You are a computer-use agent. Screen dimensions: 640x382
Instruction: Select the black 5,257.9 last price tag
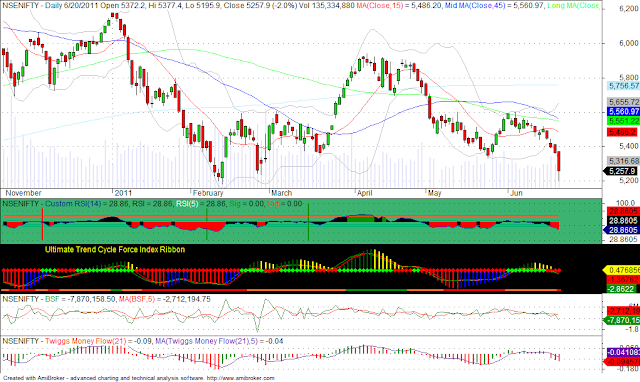coord(620,171)
